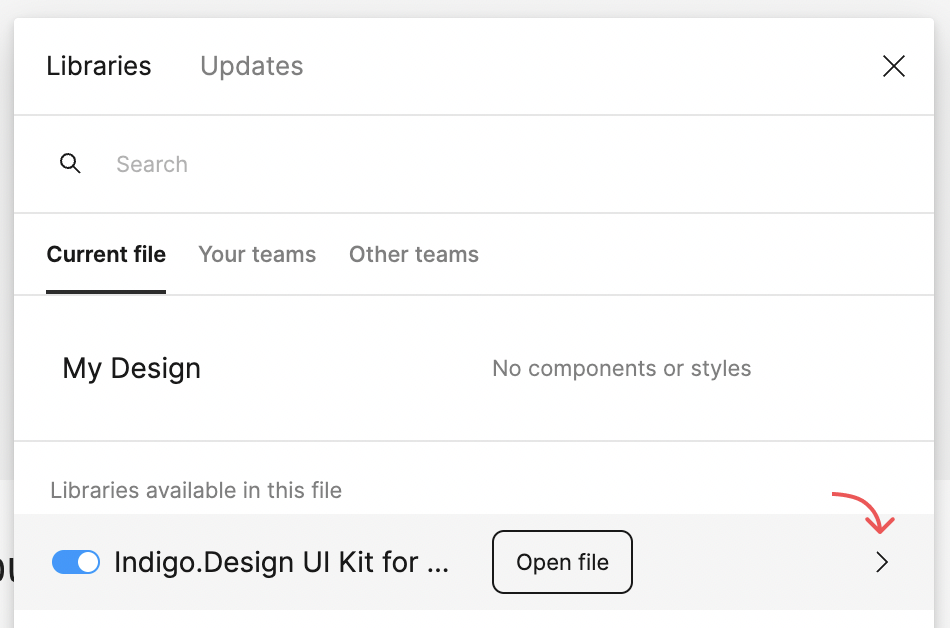The height and width of the screenshot is (628, 950).
Task: Click the Indigo.Design UI Kit library name
Action: (281, 562)
